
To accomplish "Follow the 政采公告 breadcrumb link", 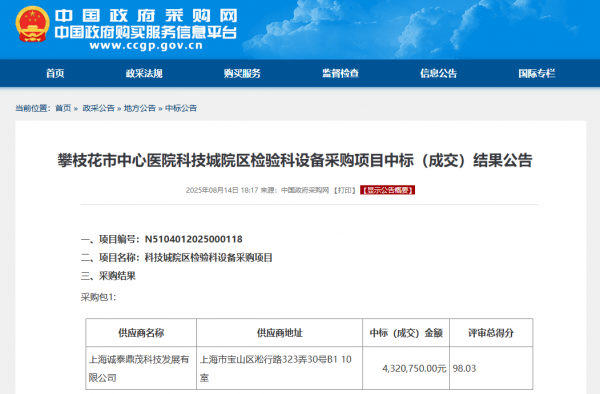I will pyautogui.click(x=98, y=108).
